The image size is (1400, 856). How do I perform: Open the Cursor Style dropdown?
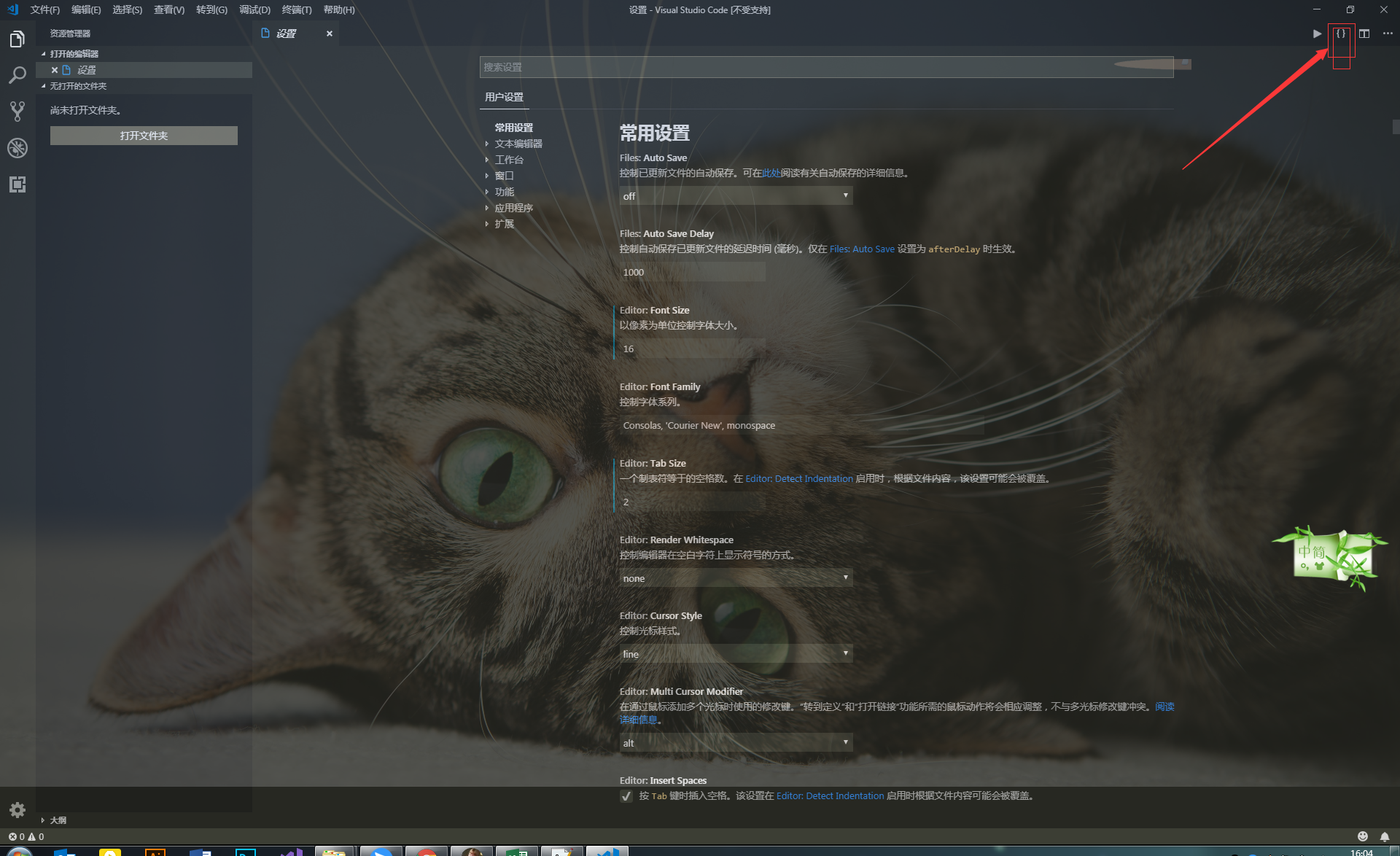point(735,654)
